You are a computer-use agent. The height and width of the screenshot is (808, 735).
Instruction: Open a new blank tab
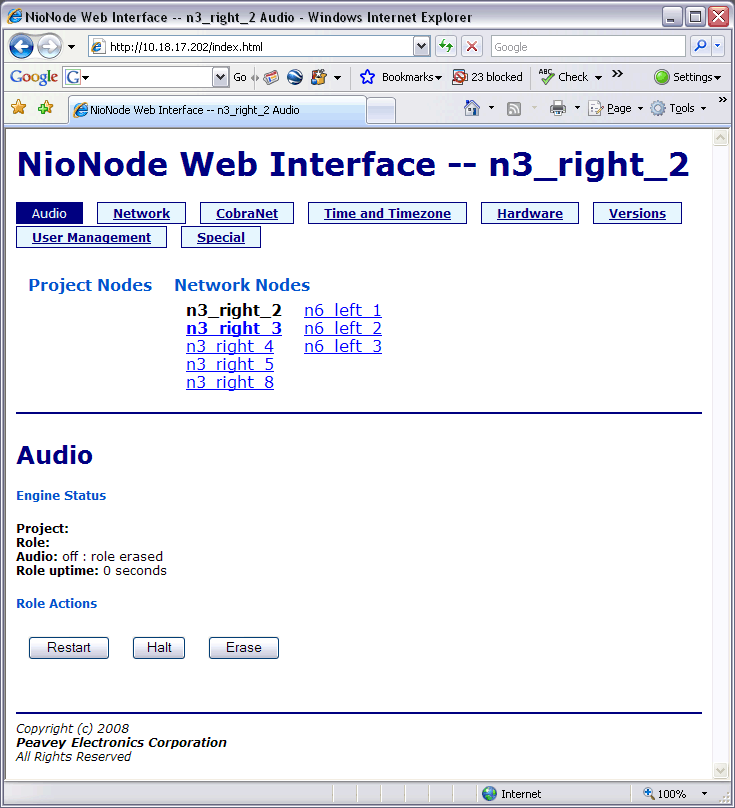click(x=381, y=110)
